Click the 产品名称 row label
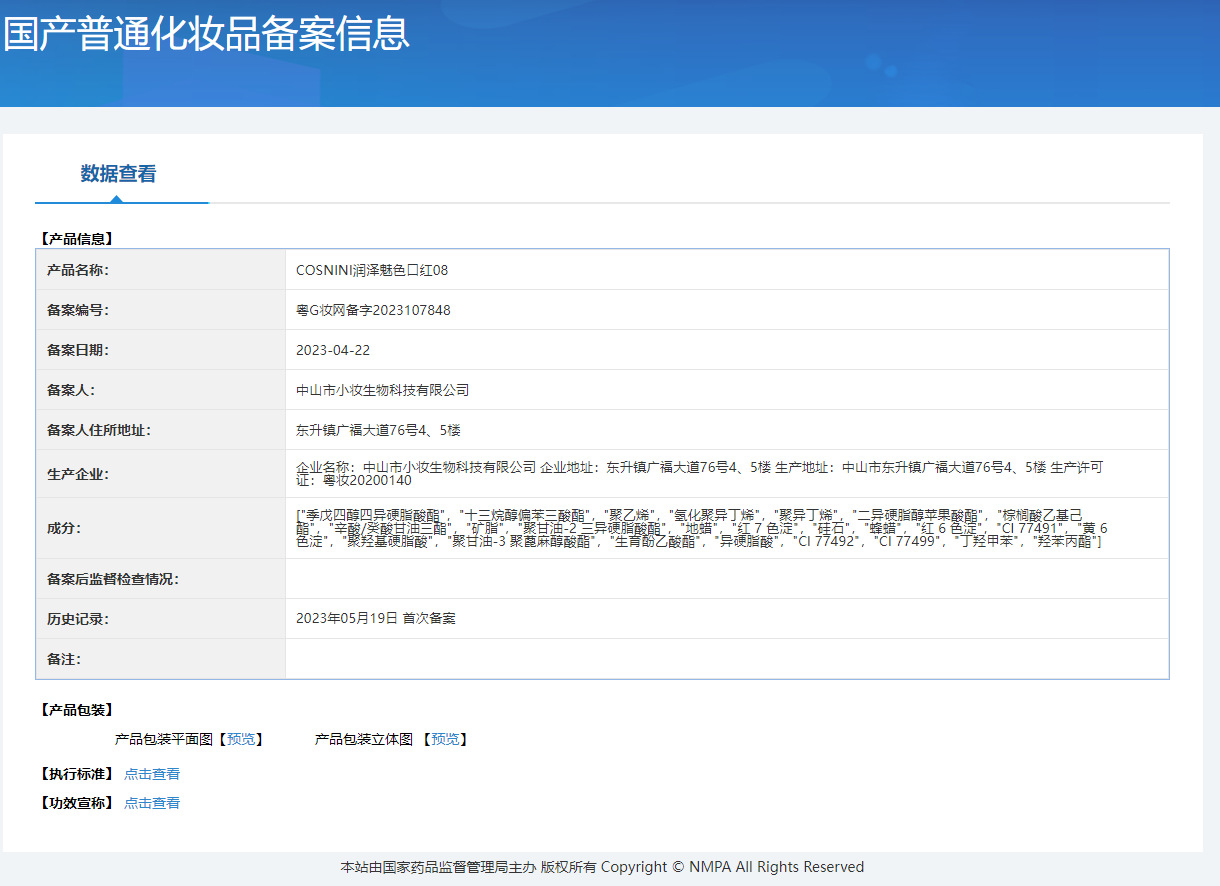The width and height of the screenshot is (1220, 886). pos(78,270)
